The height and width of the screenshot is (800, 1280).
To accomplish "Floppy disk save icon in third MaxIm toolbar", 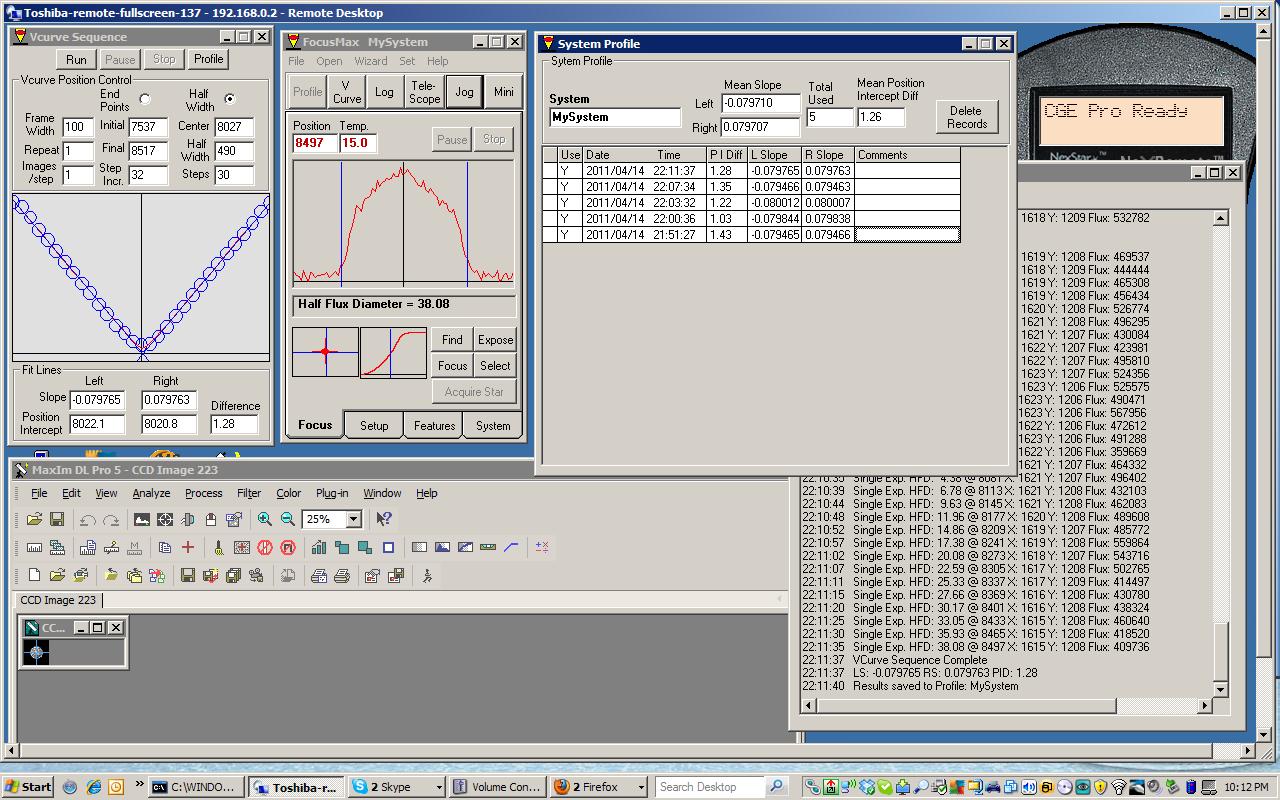I will 187,575.
